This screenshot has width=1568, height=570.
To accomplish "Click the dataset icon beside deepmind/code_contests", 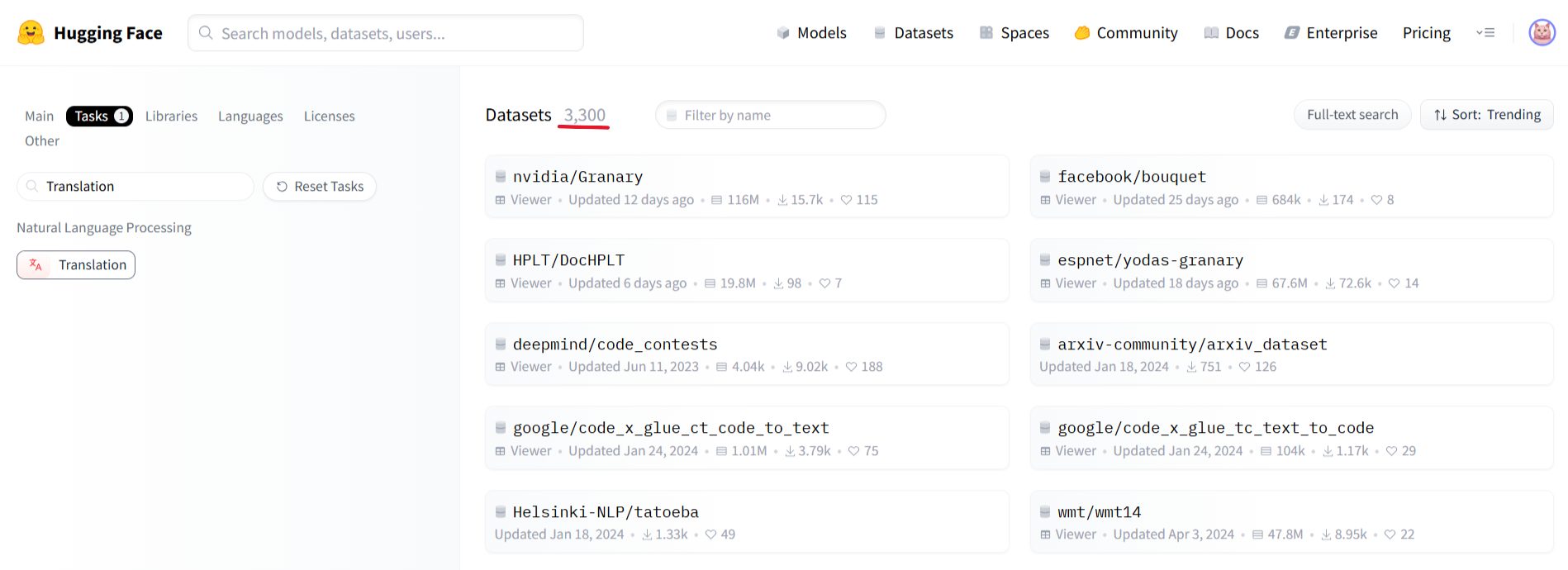I will coord(500,344).
